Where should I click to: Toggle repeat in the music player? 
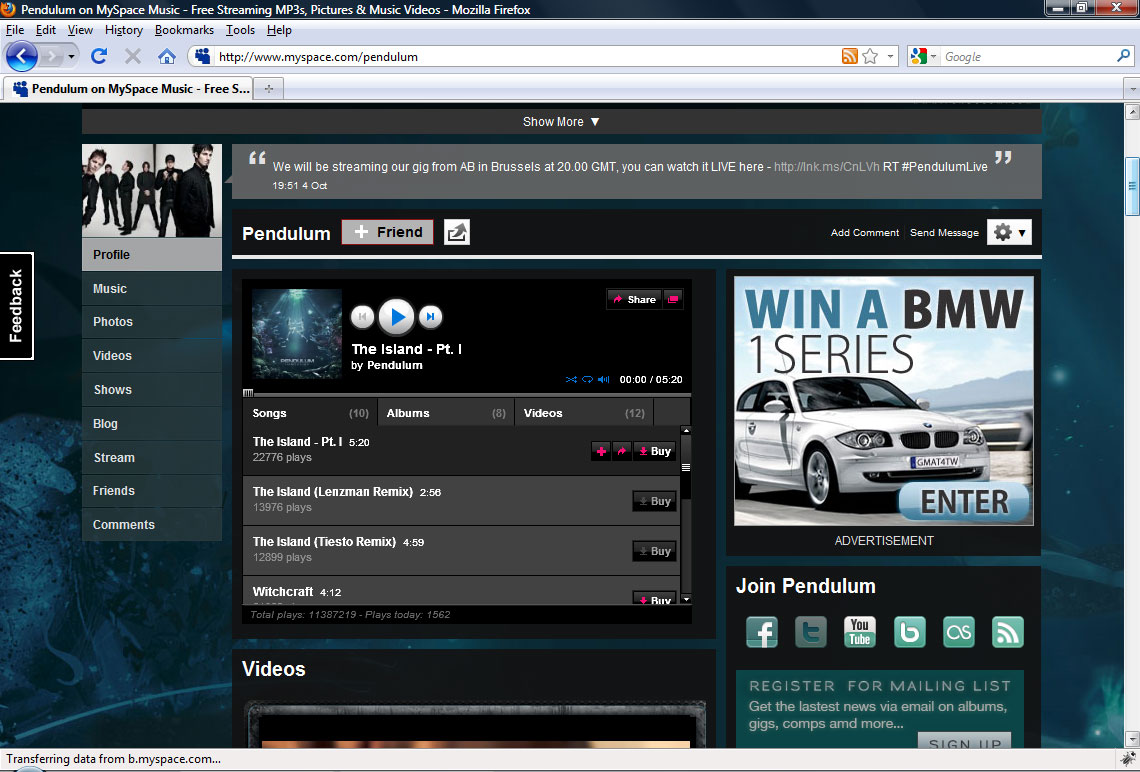coord(587,379)
